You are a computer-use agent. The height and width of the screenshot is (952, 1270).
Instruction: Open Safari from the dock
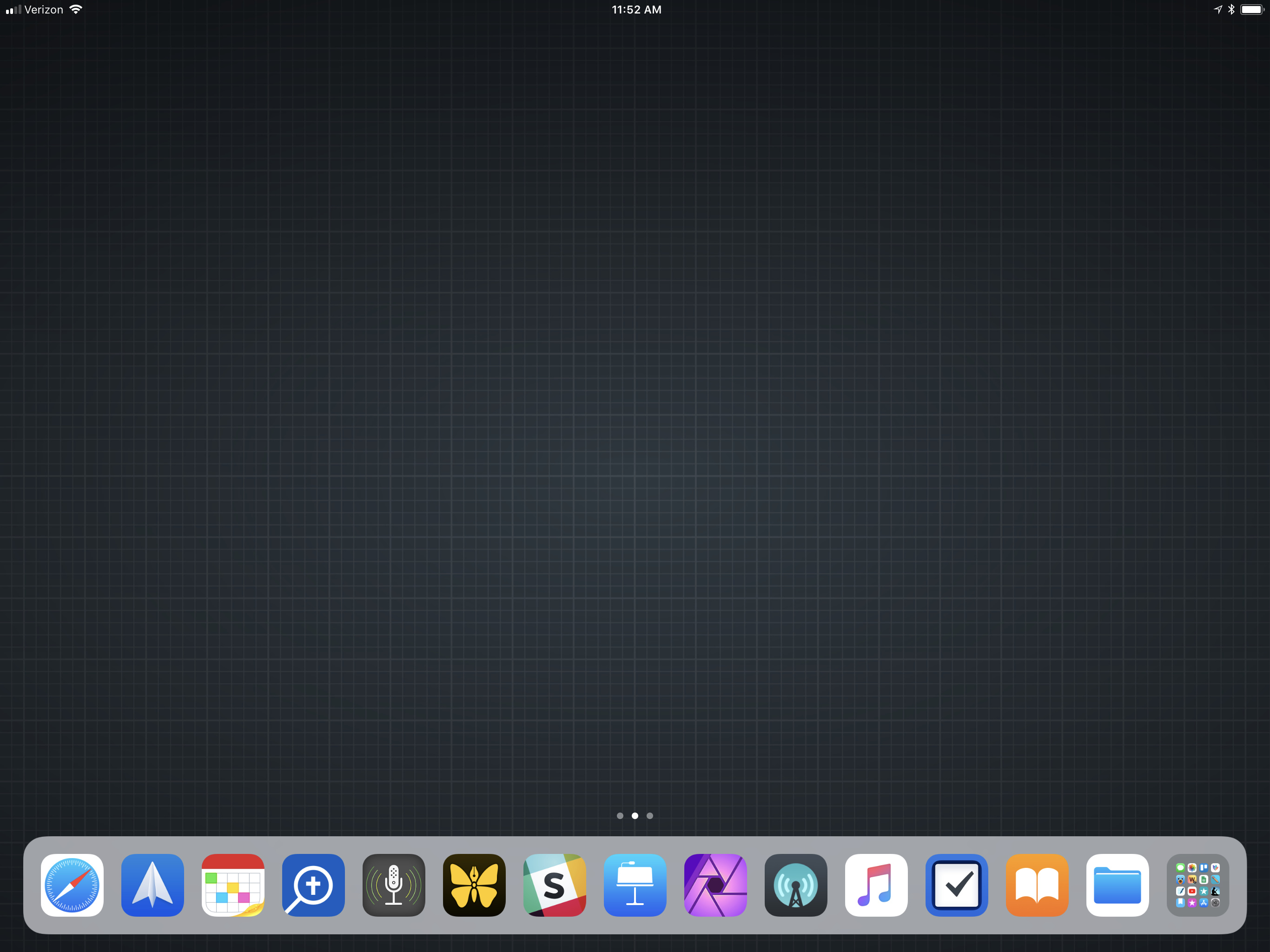coord(72,885)
